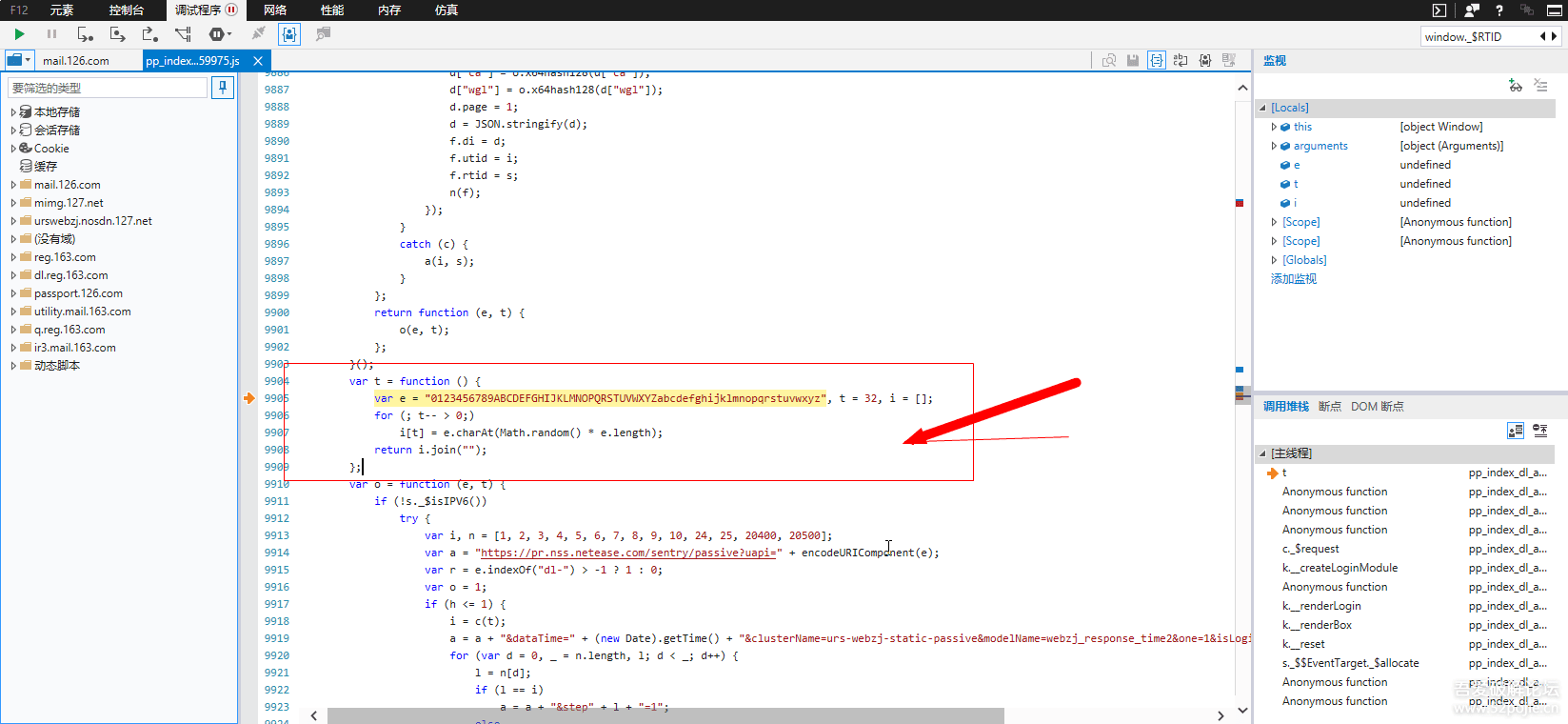
Task: Open the console panel icon
Action: tap(1439, 10)
